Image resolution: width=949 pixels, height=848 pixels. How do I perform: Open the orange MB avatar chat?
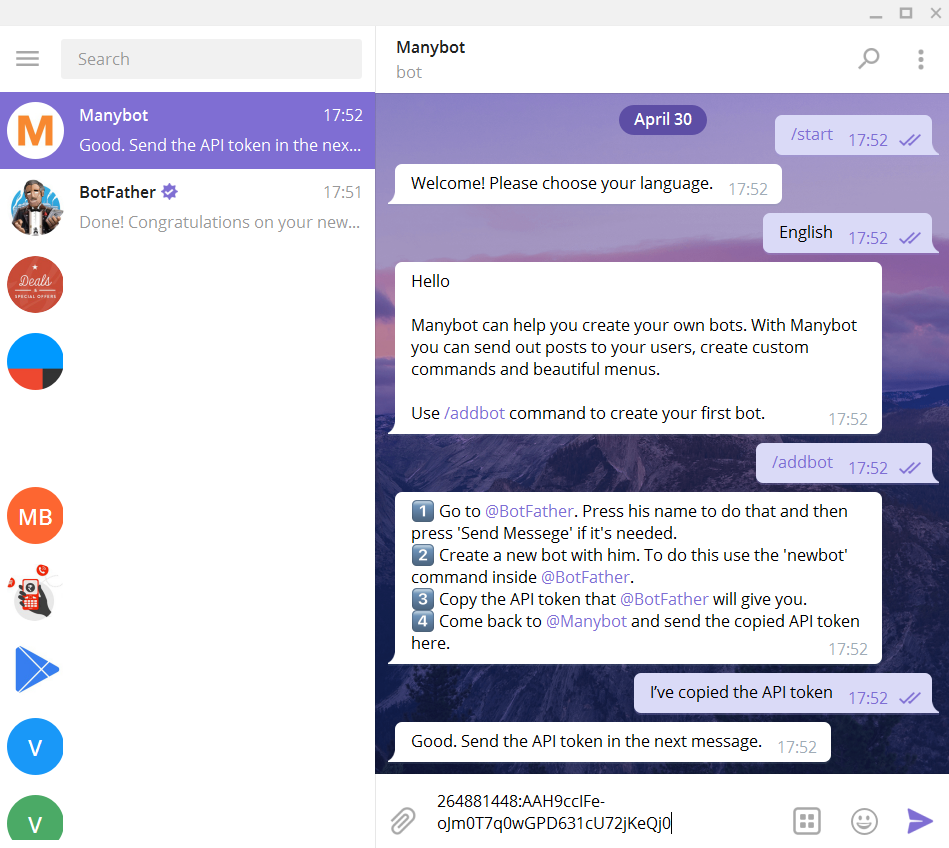(x=35, y=516)
